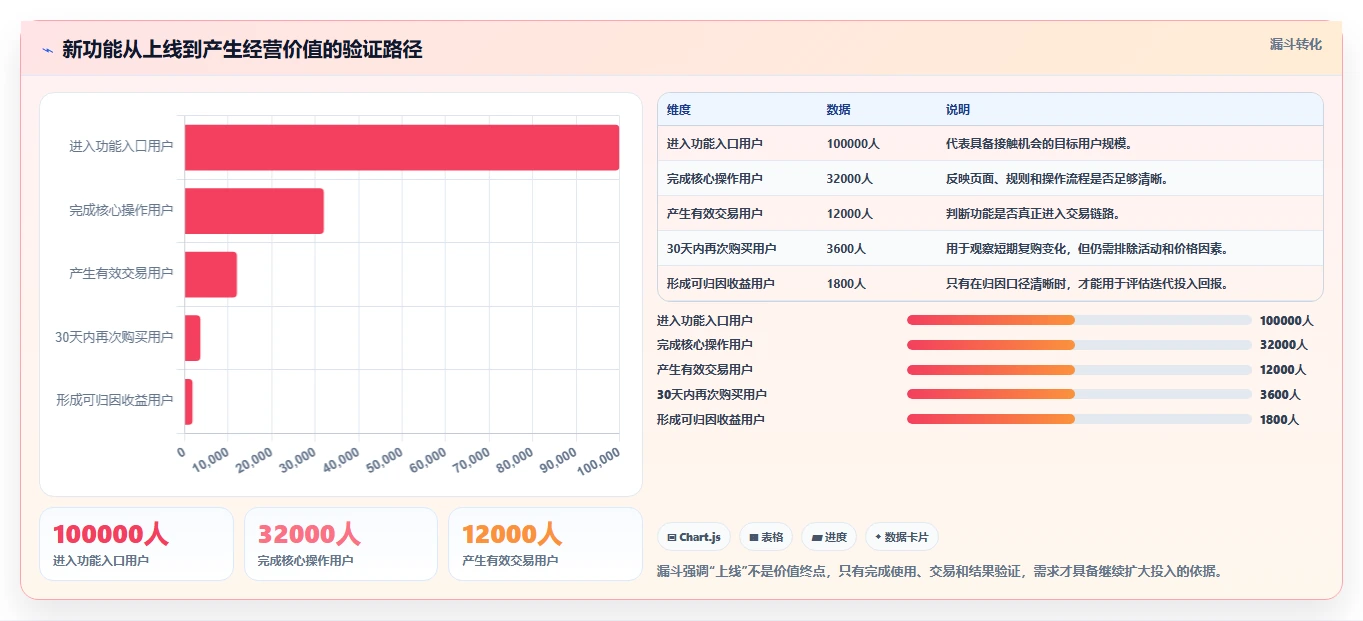Click the 漏斗转化 tag

tap(1295, 45)
